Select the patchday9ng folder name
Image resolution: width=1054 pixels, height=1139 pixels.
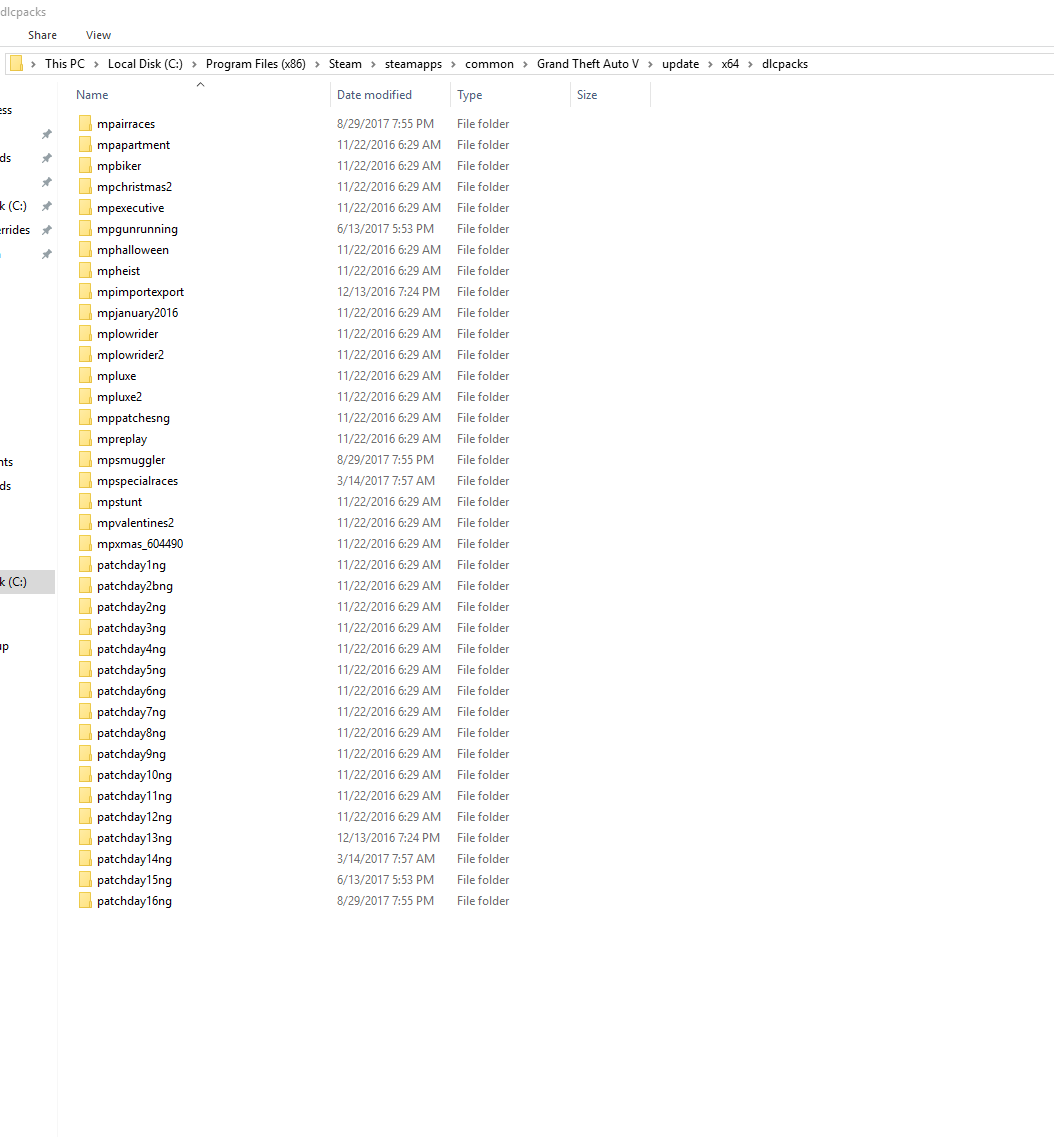(131, 754)
